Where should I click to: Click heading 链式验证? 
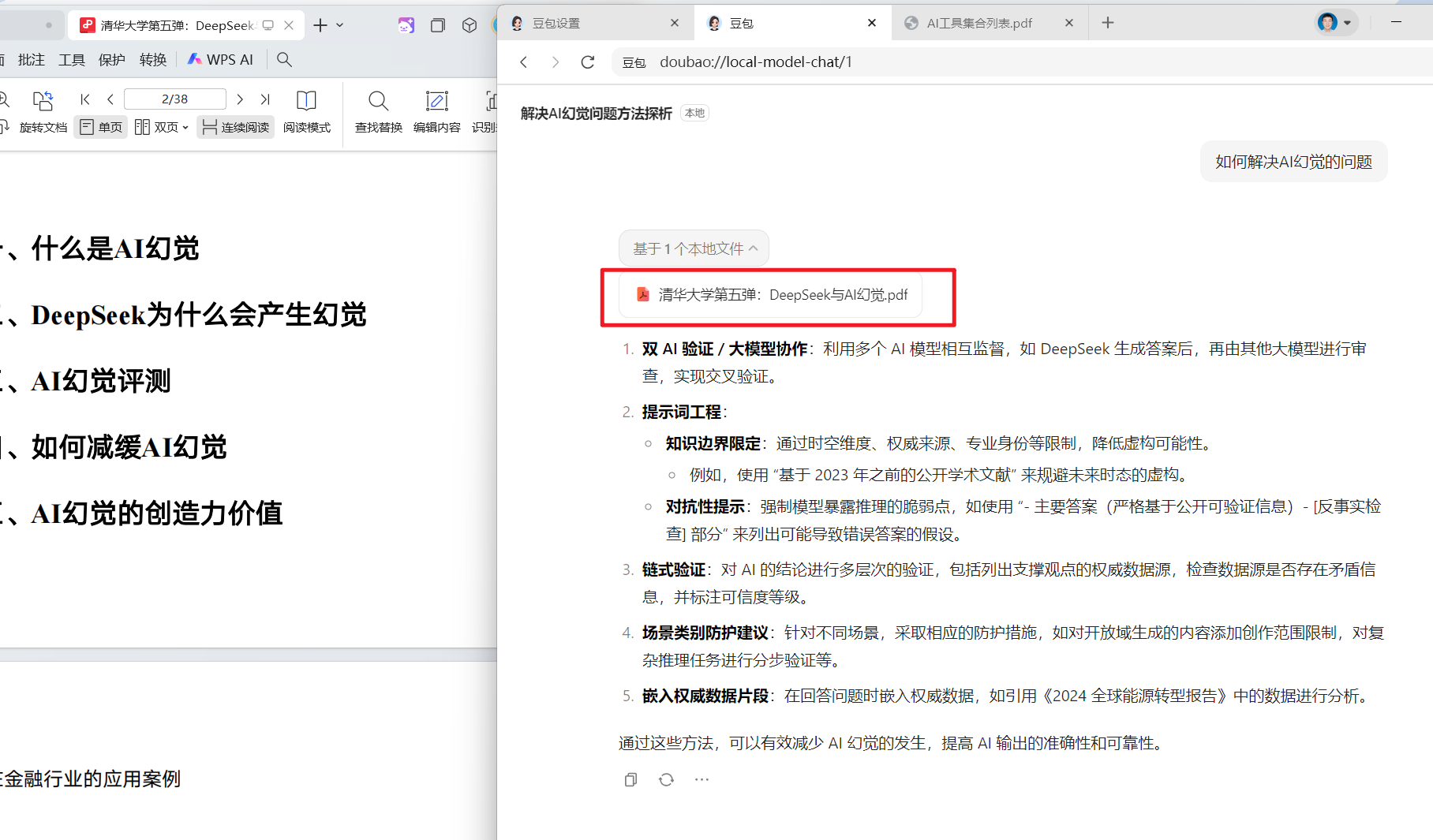pyautogui.click(x=673, y=569)
